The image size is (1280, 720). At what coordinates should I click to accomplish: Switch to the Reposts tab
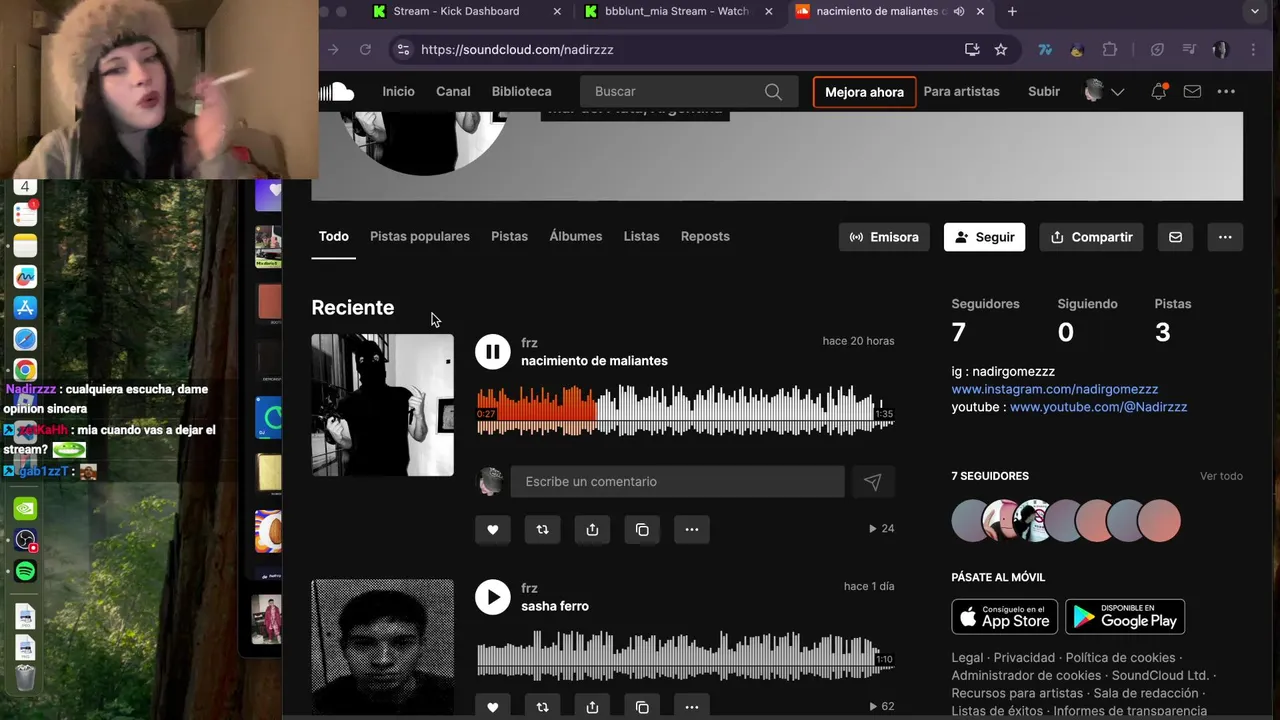coord(705,236)
